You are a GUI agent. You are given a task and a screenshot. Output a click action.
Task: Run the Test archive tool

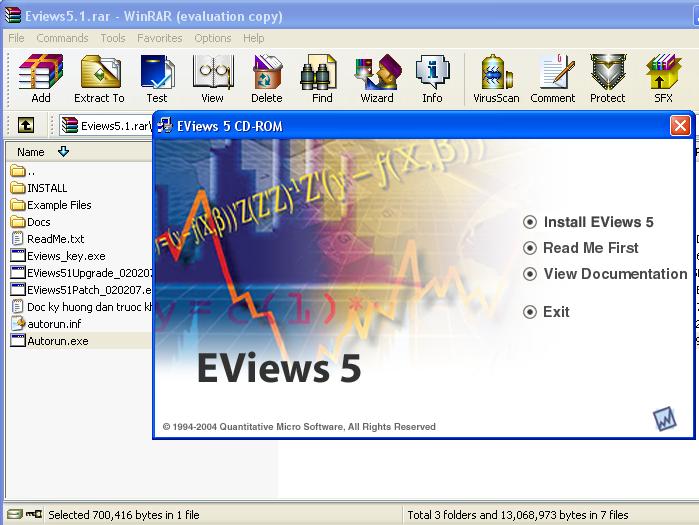(x=157, y=79)
